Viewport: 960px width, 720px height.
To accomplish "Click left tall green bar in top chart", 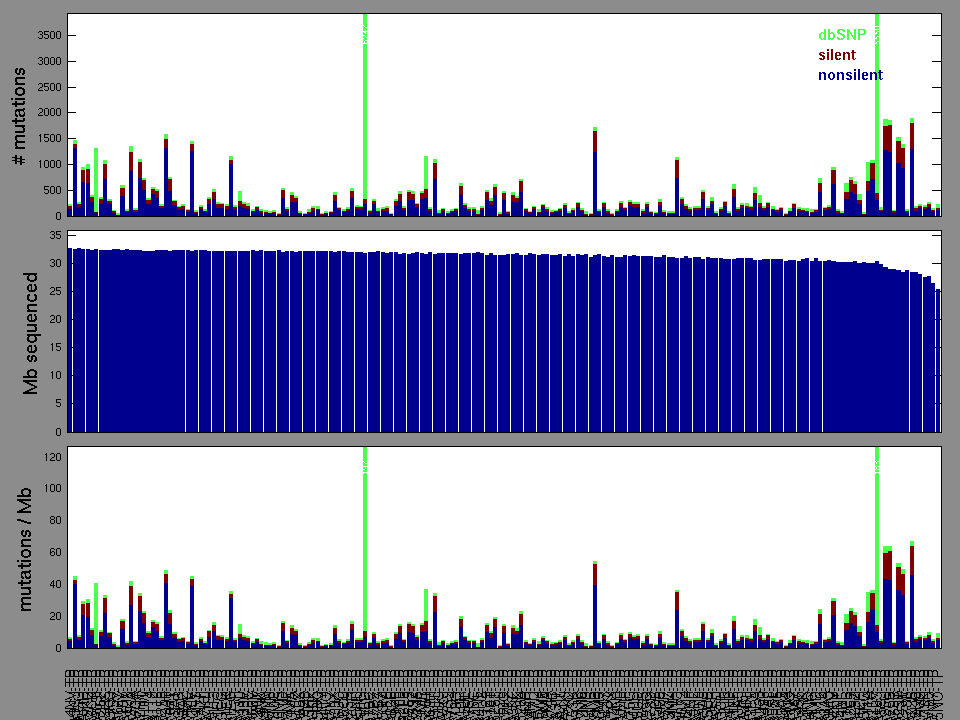I will 365,110.
